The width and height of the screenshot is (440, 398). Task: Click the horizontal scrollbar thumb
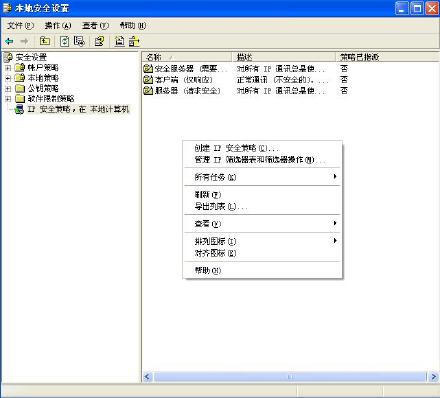pos(290,377)
